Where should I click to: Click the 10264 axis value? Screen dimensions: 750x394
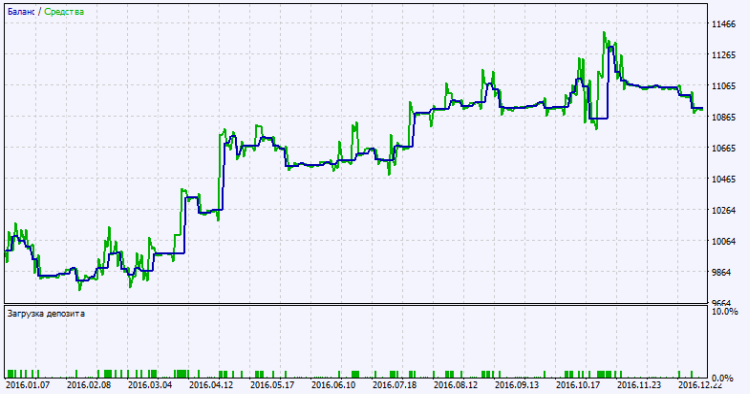click(x=724, y=210)
